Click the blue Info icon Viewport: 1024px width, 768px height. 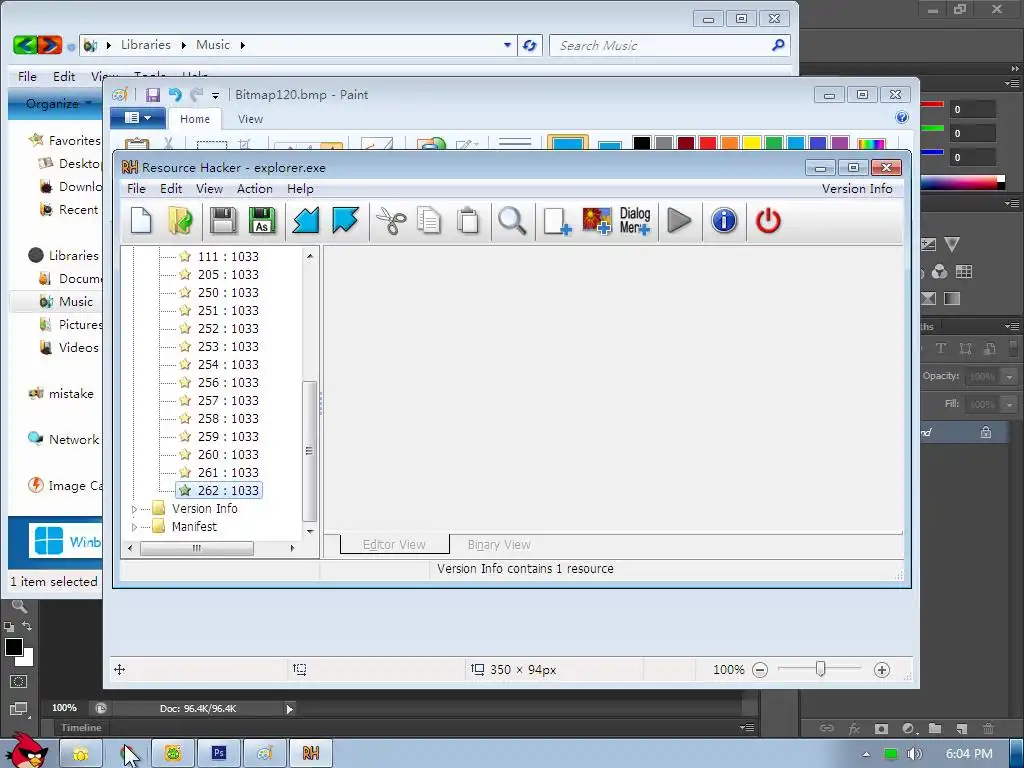pyautogui.click(x=724, y=221)
